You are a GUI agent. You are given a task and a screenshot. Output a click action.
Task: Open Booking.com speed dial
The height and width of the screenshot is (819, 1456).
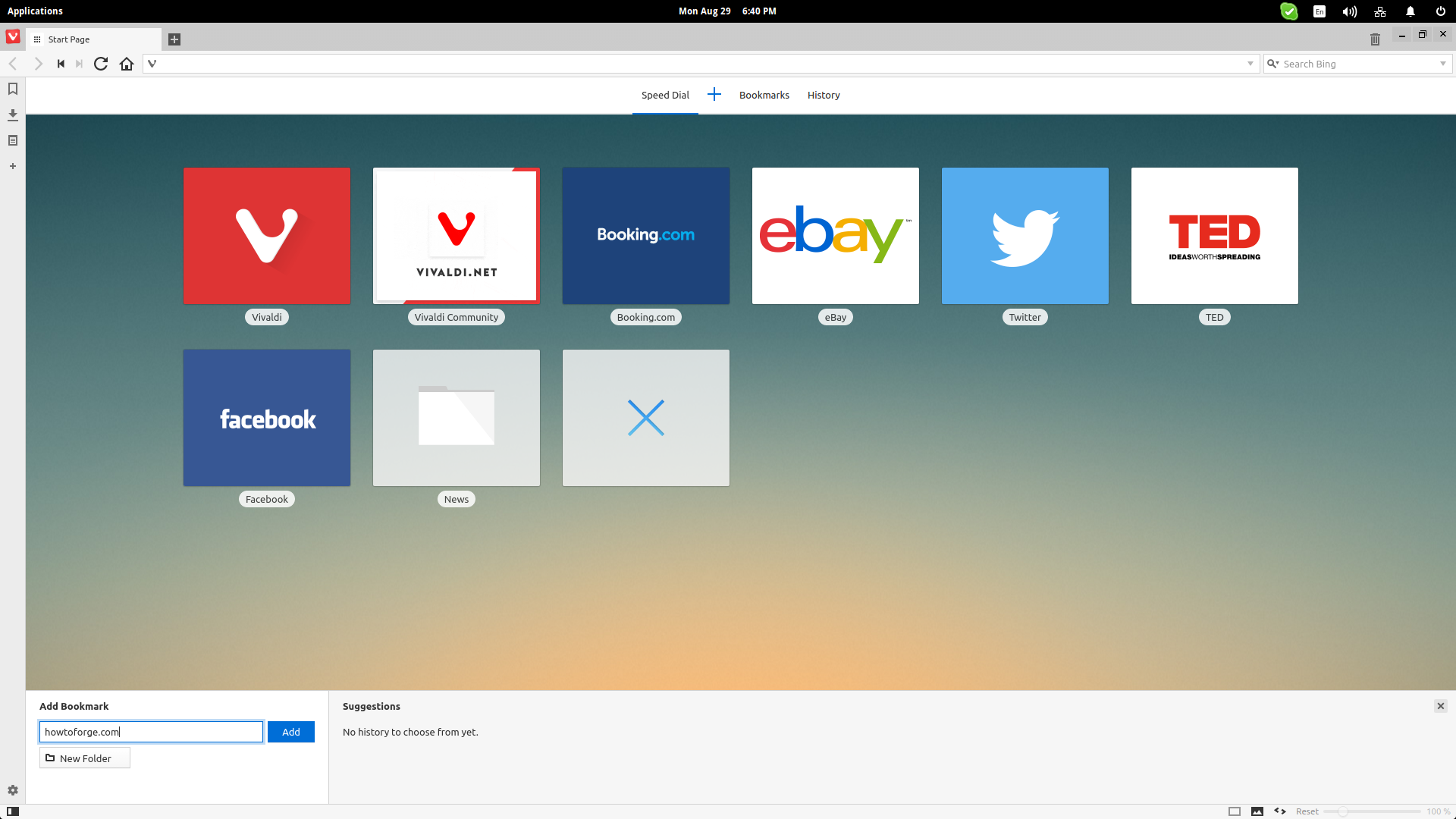[646, 236]
